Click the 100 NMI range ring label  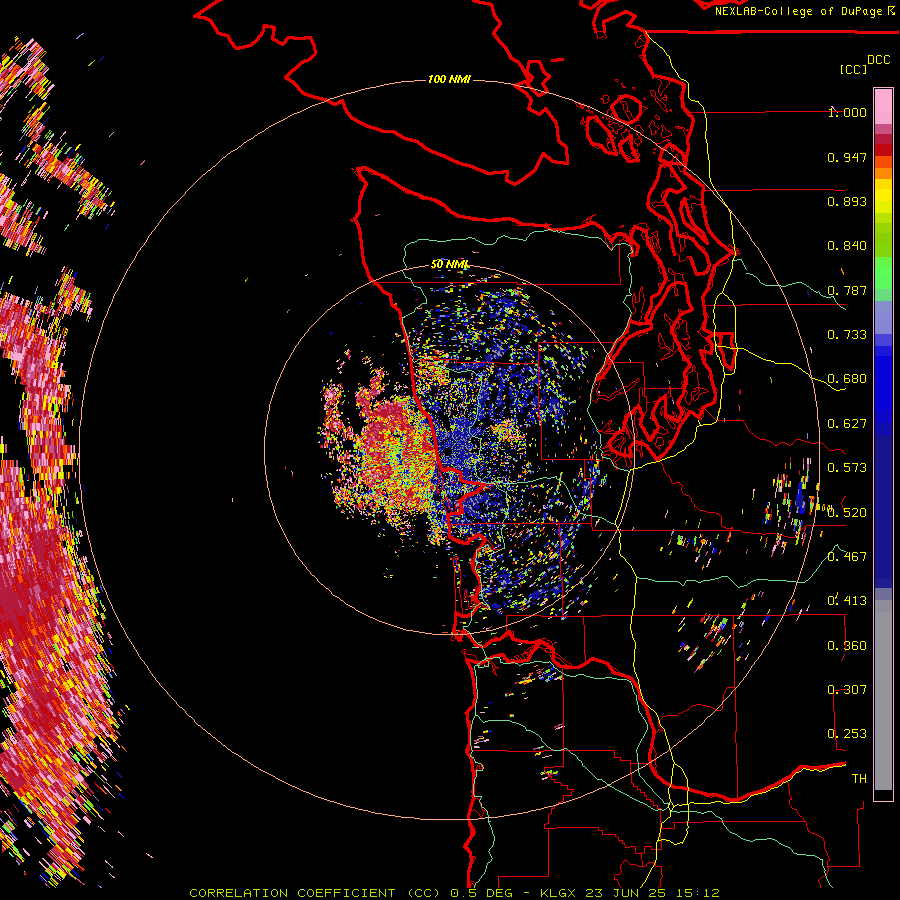click(449, 79)
